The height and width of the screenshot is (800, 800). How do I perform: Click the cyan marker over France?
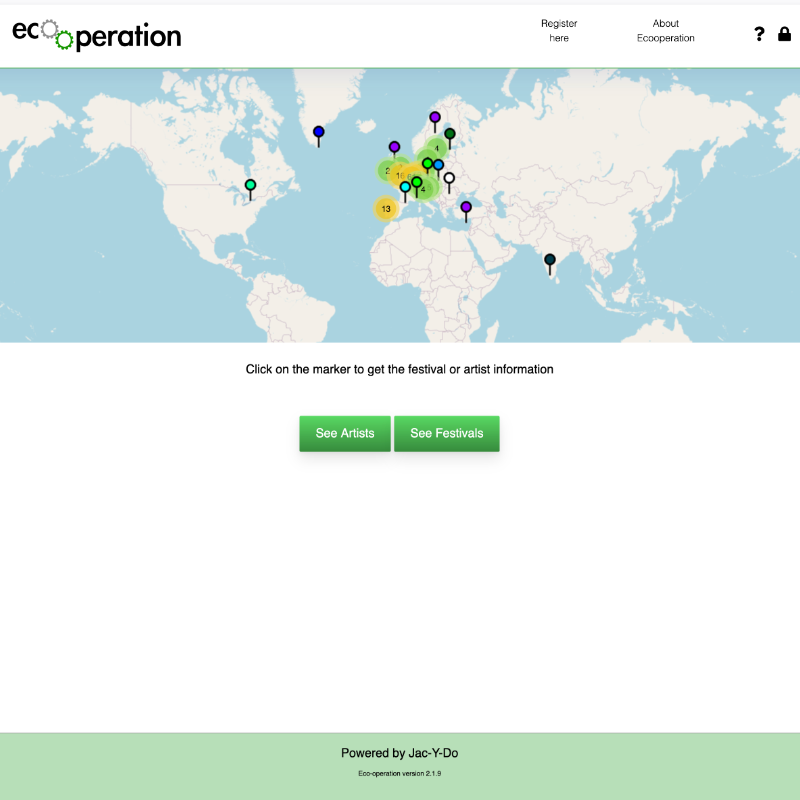(405, 187)
